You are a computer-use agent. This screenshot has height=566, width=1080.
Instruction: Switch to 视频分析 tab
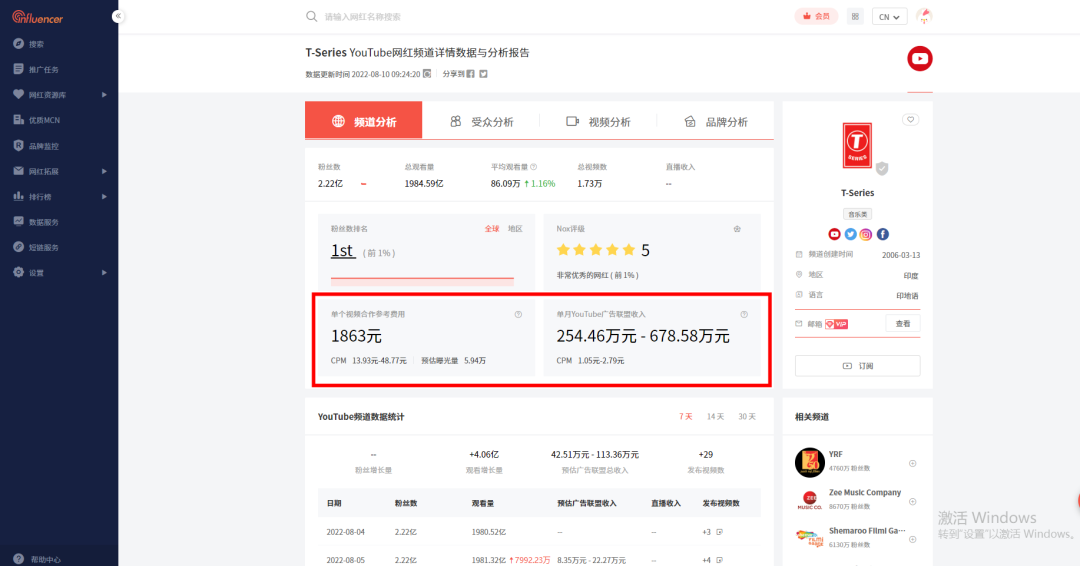(x=599, y=122)
